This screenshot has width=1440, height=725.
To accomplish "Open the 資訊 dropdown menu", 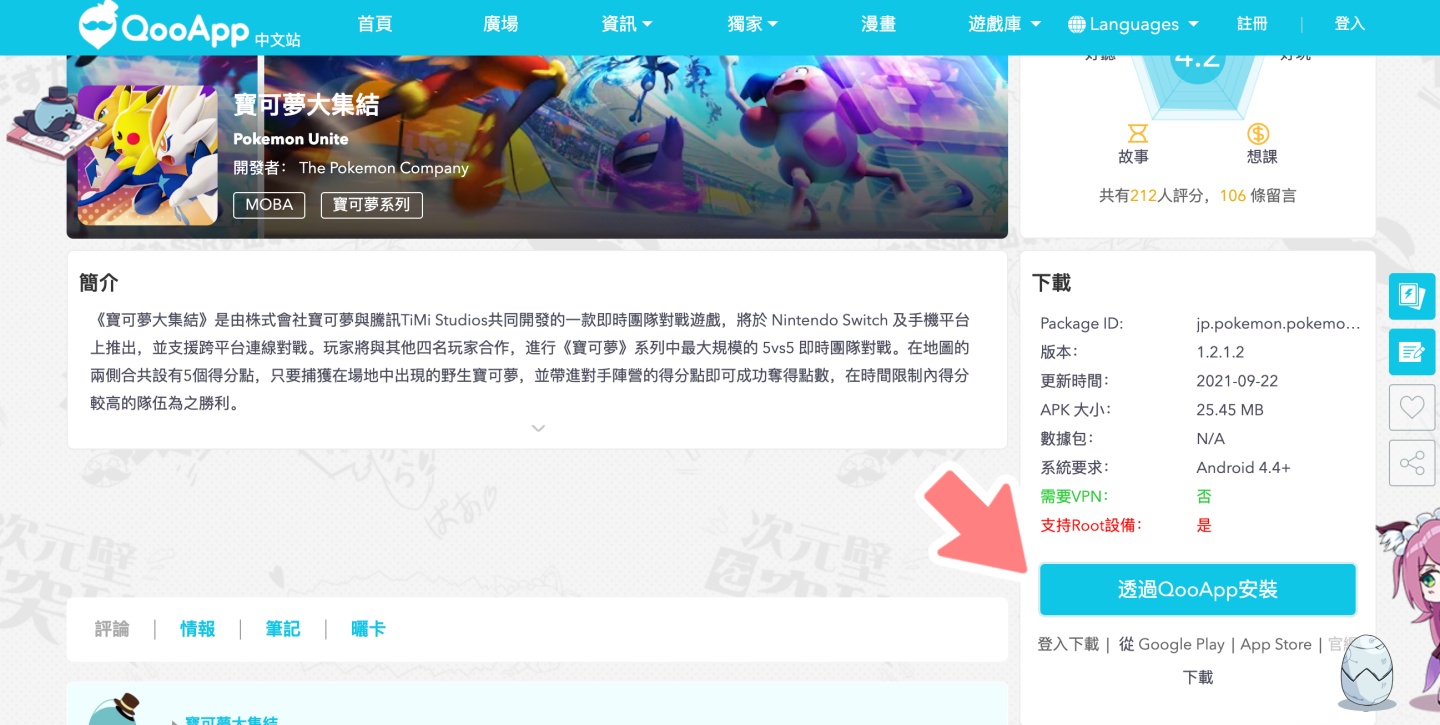I will pos(627,24).
